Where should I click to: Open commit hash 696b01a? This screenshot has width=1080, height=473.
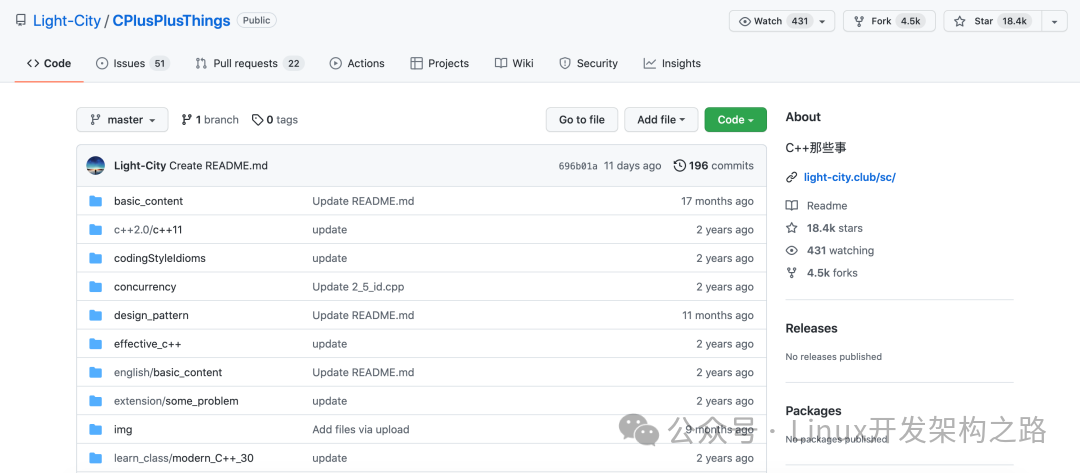578,166
